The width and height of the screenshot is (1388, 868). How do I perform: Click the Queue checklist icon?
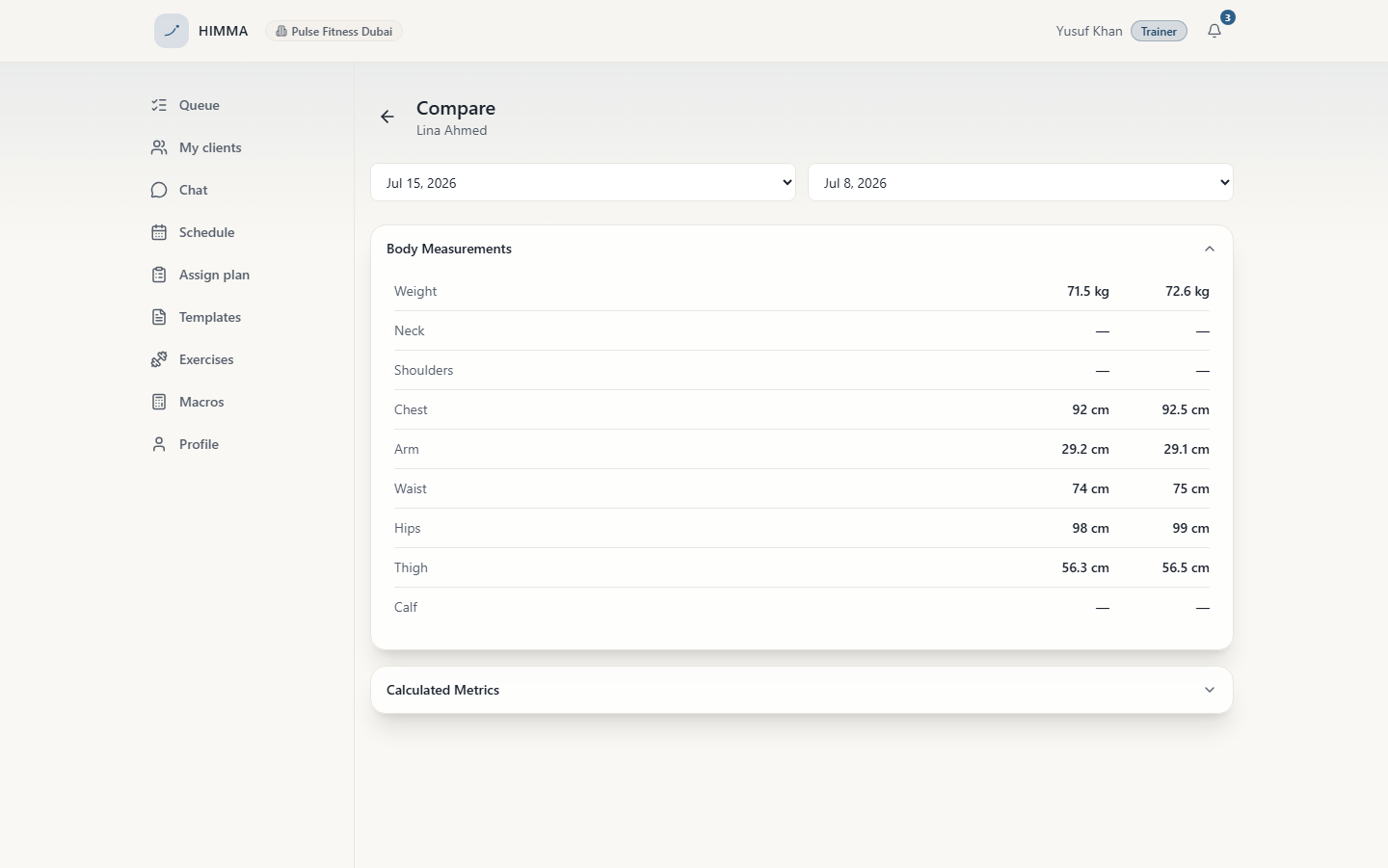(159, 105)
